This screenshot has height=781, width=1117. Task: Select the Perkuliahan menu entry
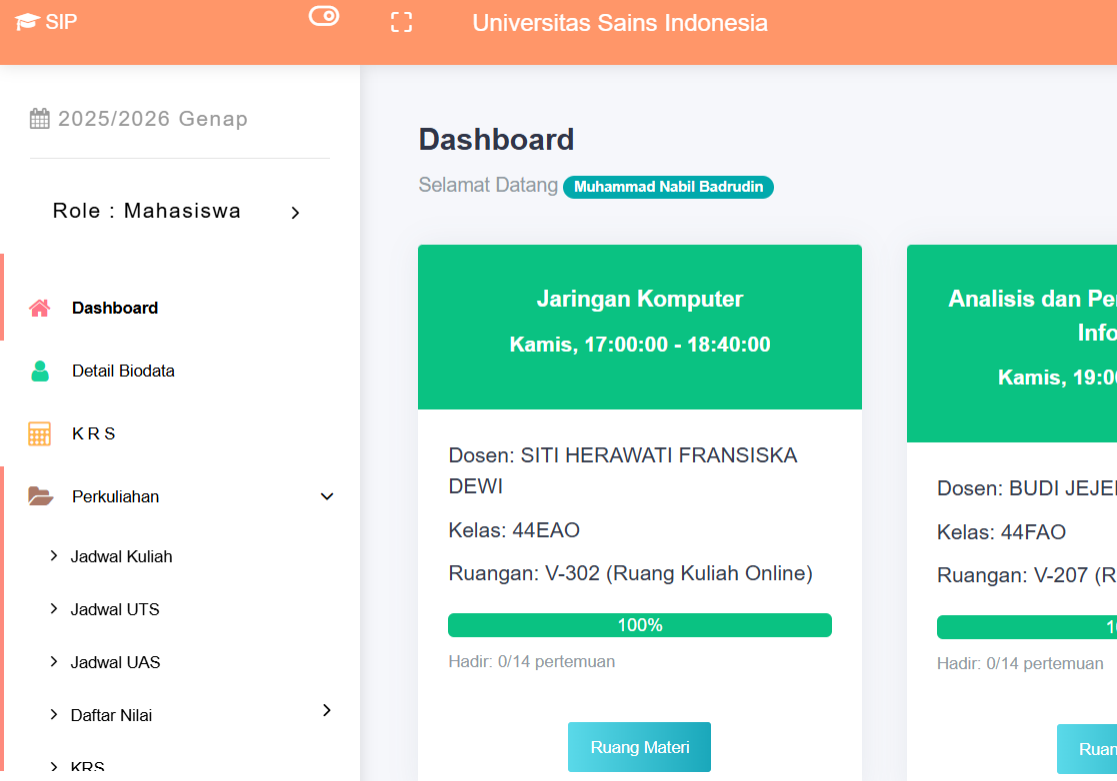point(115,497)
